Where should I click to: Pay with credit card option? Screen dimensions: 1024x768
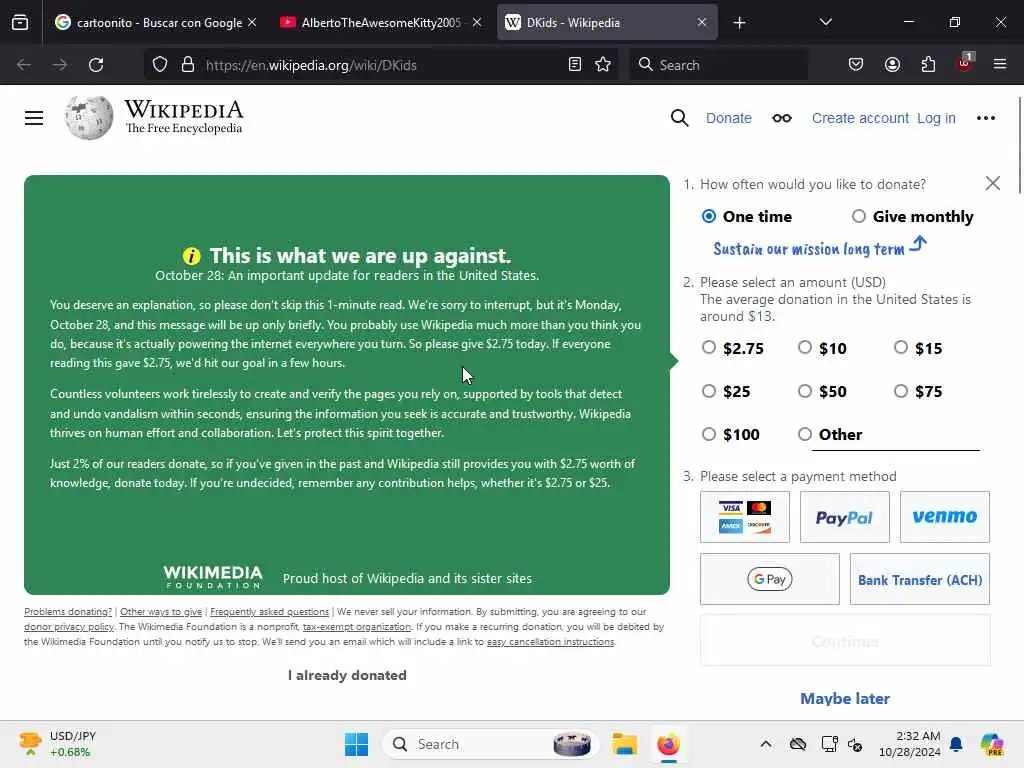(x=744, y=517)
